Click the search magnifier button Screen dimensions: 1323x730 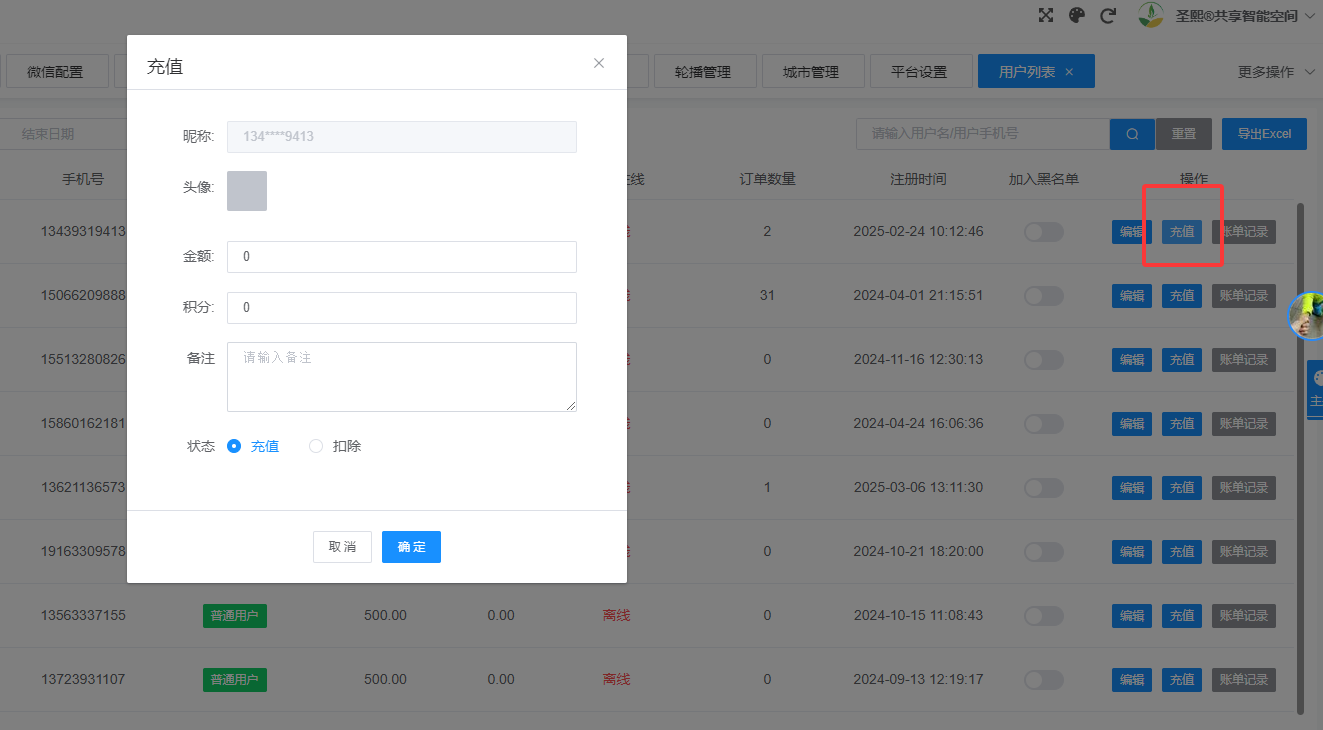pyautogui.click(x=1132, y=134)
